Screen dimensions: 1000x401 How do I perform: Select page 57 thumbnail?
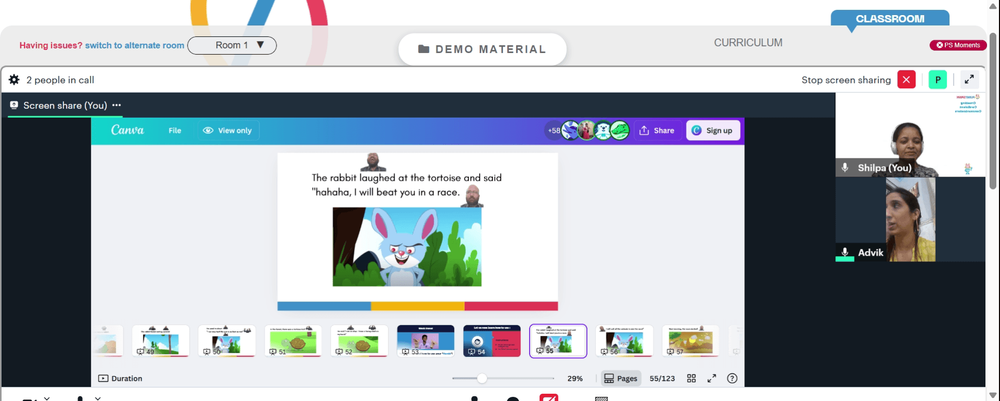691,341
